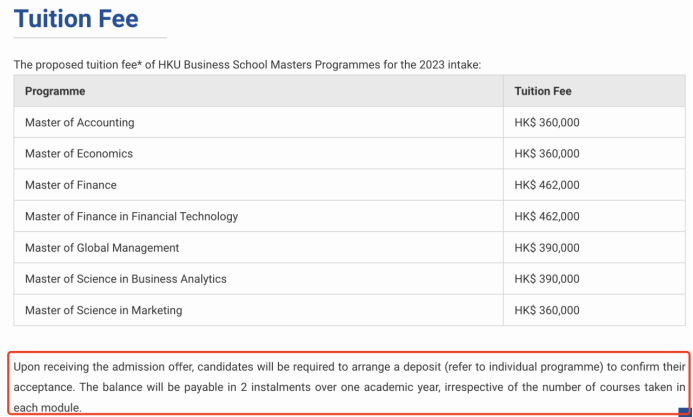Click Master of Science in Marketing
This screenshot has width=693, height=417.
click(x=104, y=310)
